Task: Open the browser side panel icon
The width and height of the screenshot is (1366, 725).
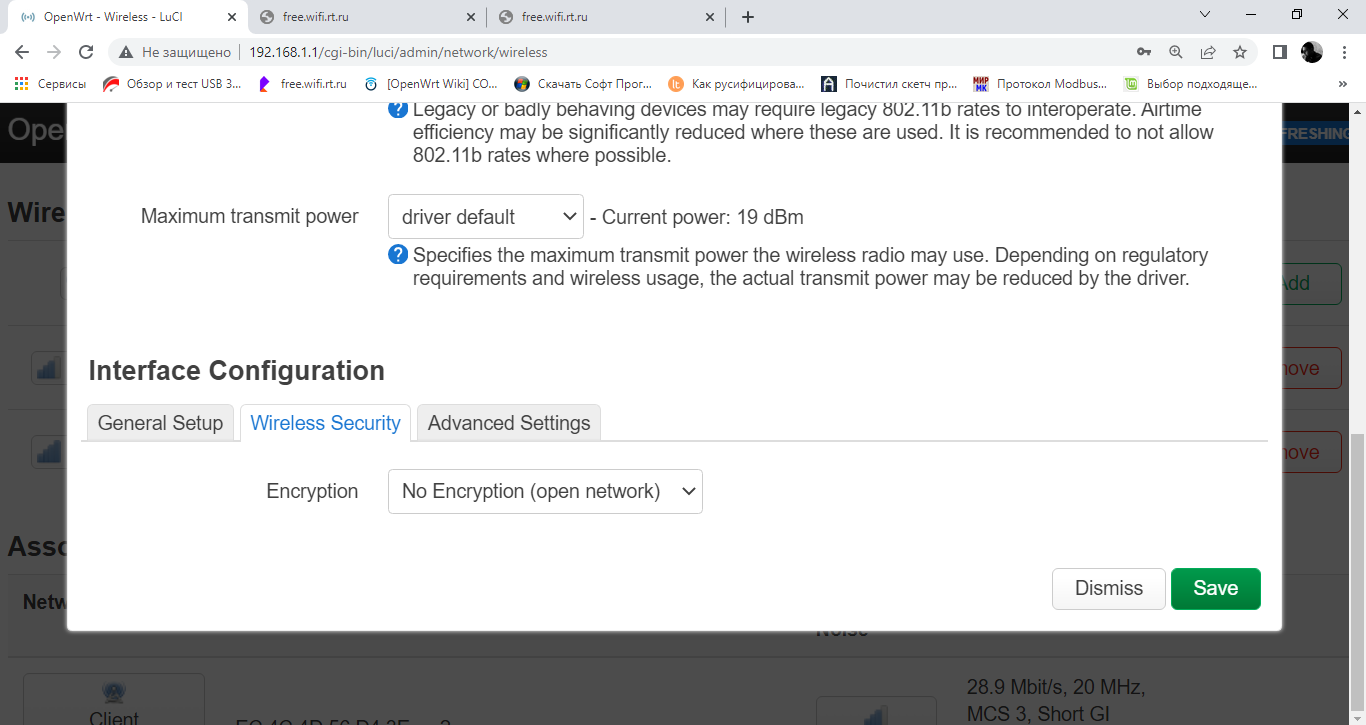Action: tap(1279, 52)
